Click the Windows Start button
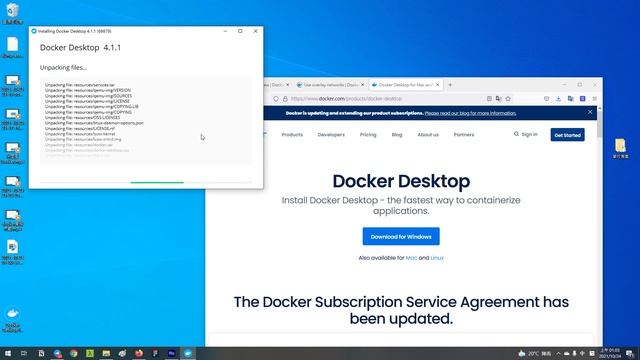The image size is (640, 360). (x=7, y=353)
